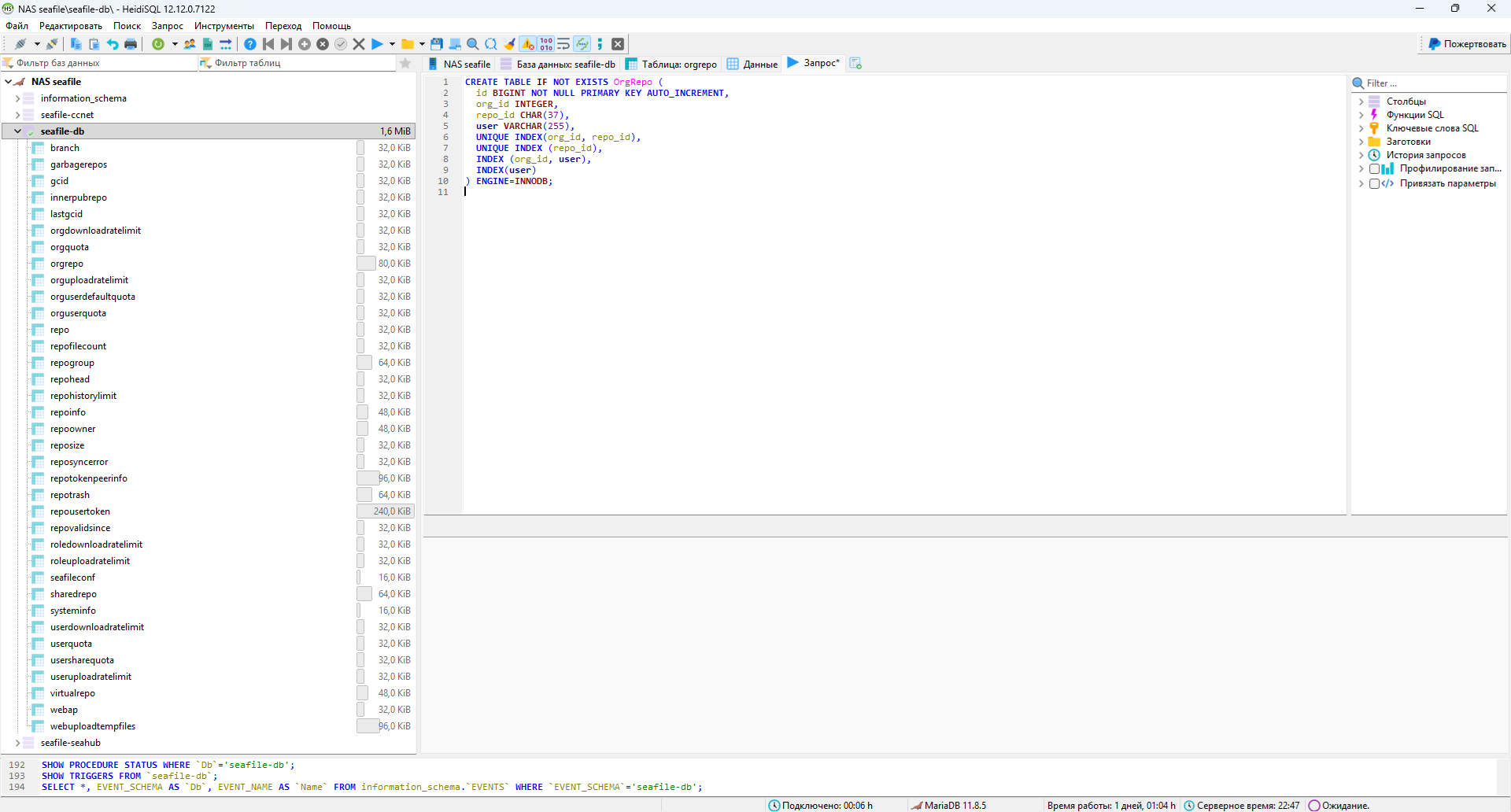Click the Пожертвовать donate button
This screenshot has height=812, width=1511.
pyautogui.click(x=1467, y=44)
